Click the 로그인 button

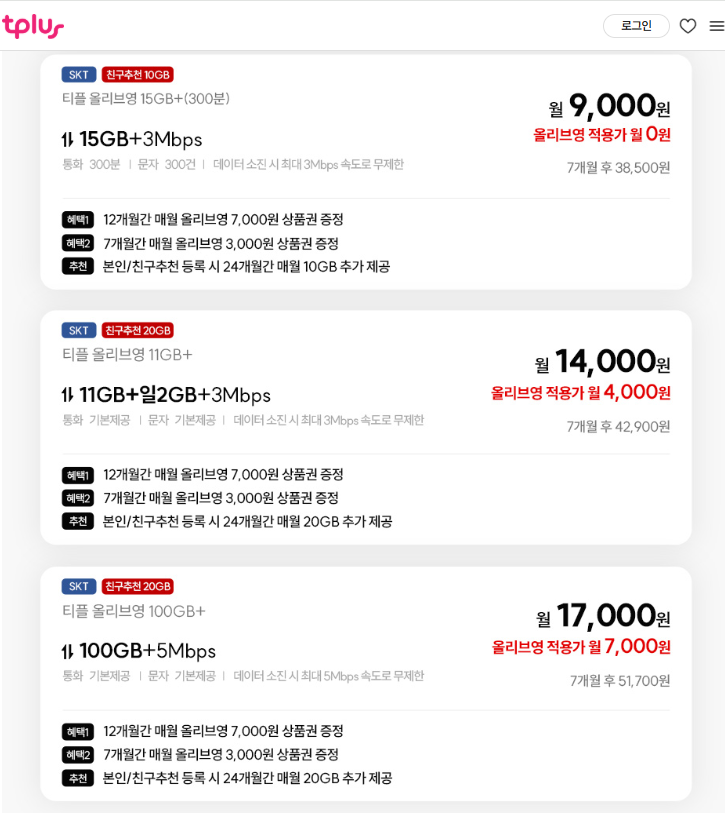pos(636,26)
